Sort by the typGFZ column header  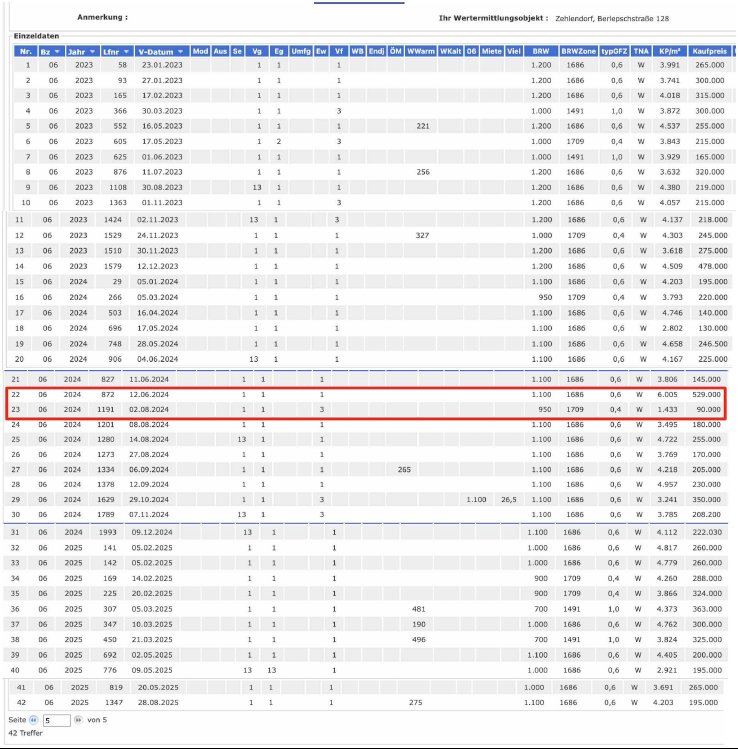click(614, 51)
